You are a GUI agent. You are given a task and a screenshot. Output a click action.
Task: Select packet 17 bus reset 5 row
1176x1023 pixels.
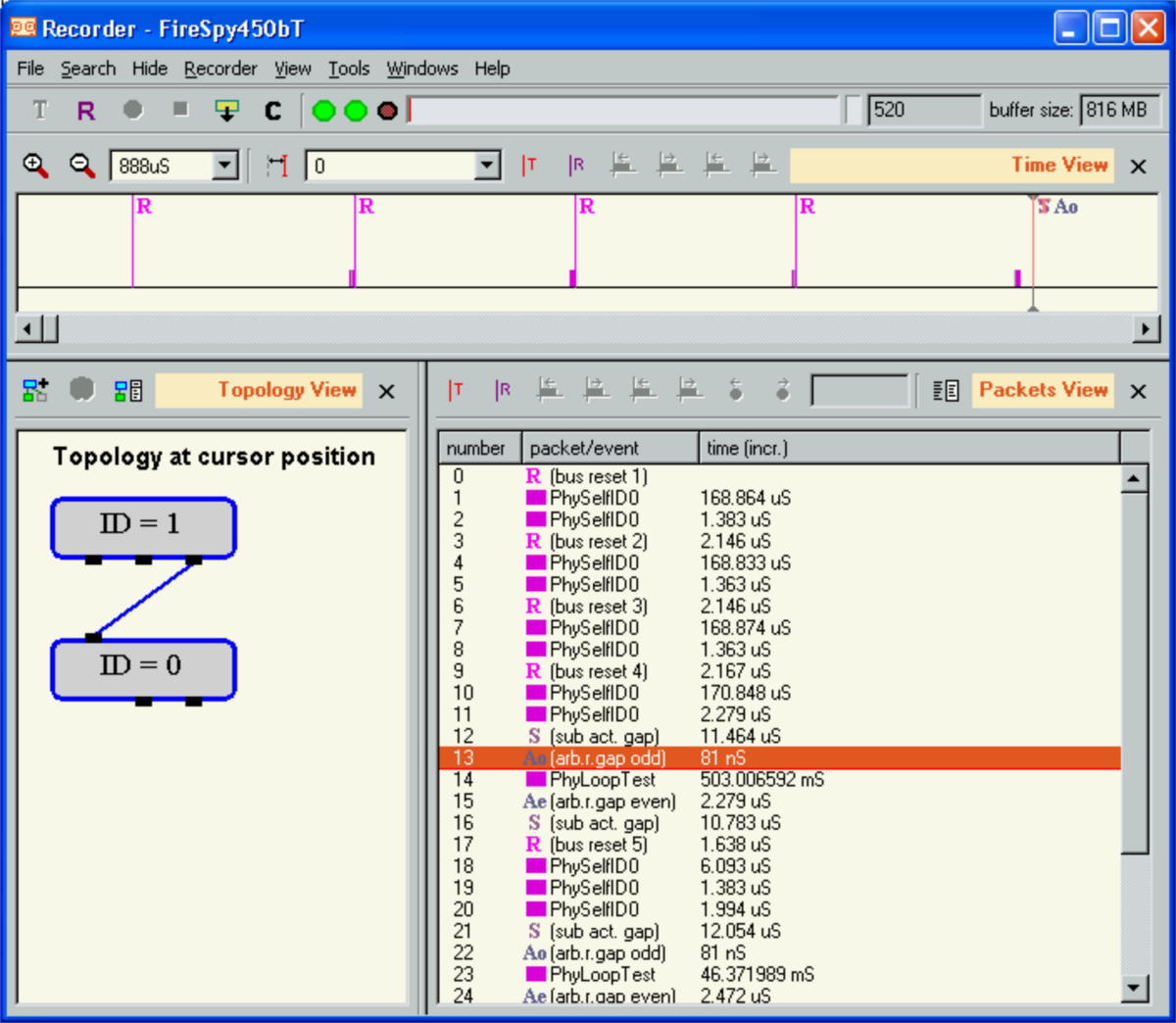[x=779, y=844]
